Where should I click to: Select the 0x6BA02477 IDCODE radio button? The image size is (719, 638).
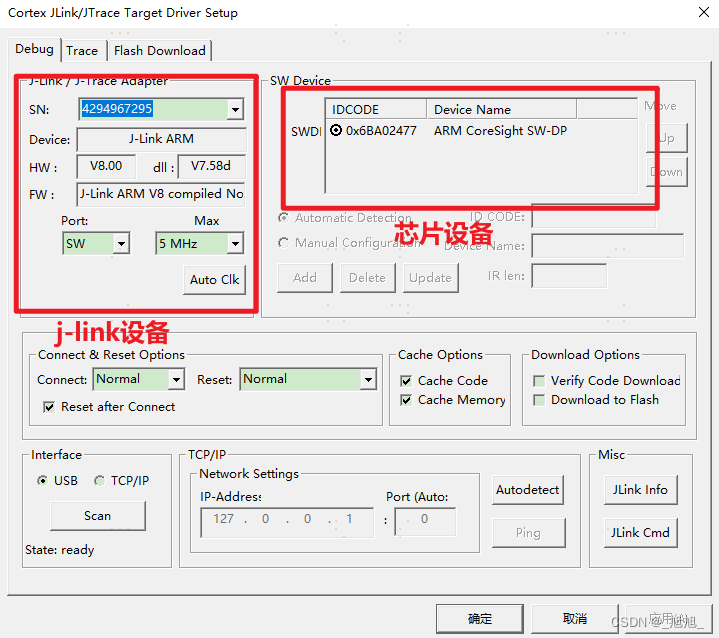point(336,131)
